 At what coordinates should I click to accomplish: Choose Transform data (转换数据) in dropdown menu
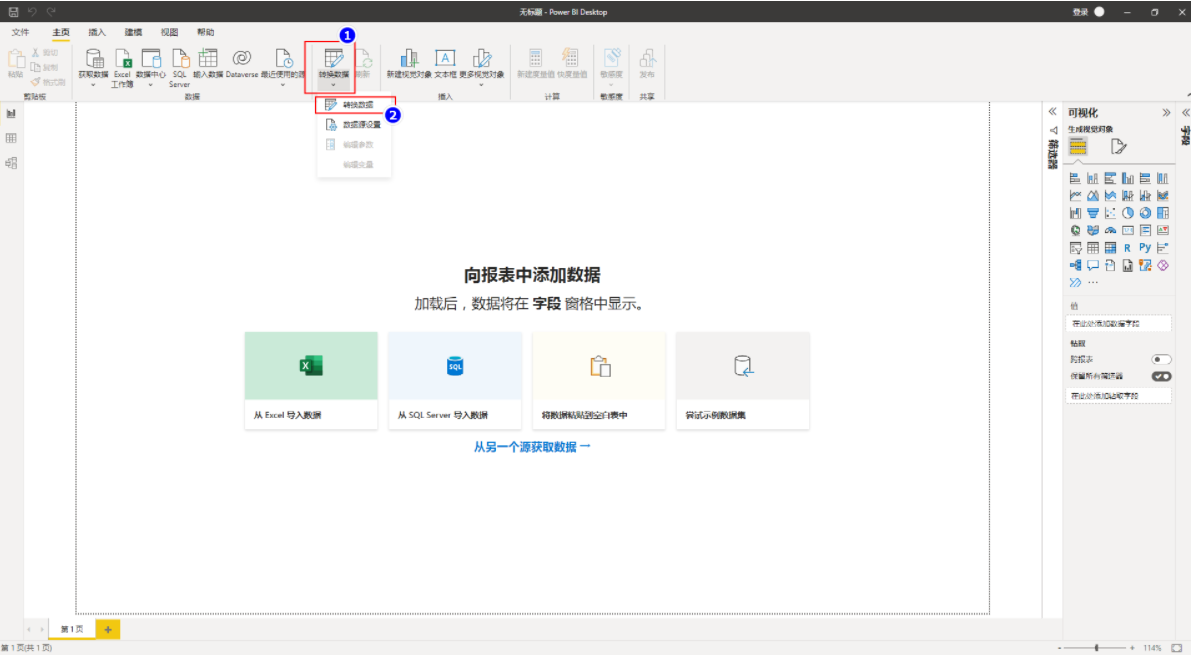(355, 105)
